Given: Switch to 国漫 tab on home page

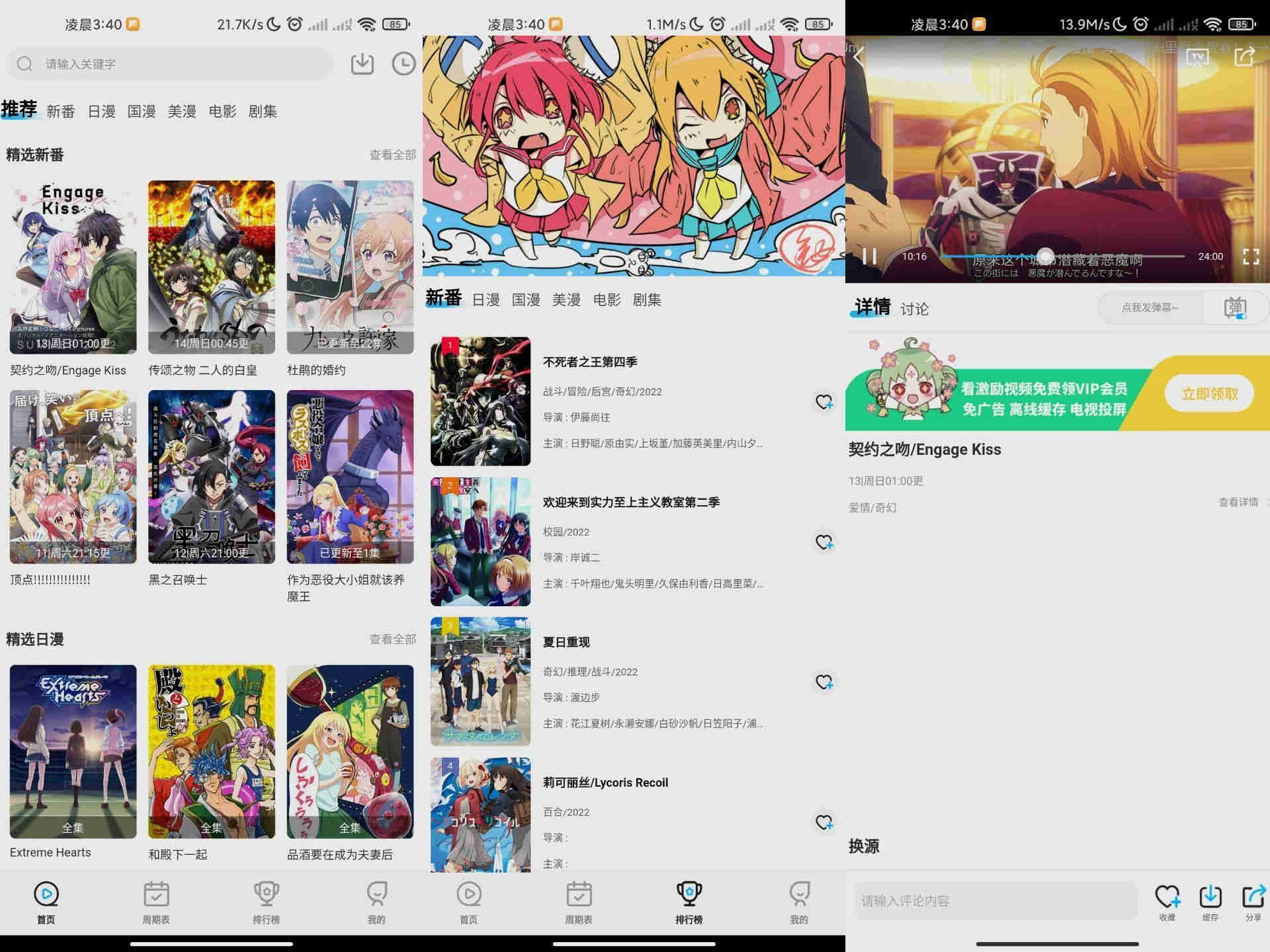Looking at the screenshot, I should click(142, 111).
